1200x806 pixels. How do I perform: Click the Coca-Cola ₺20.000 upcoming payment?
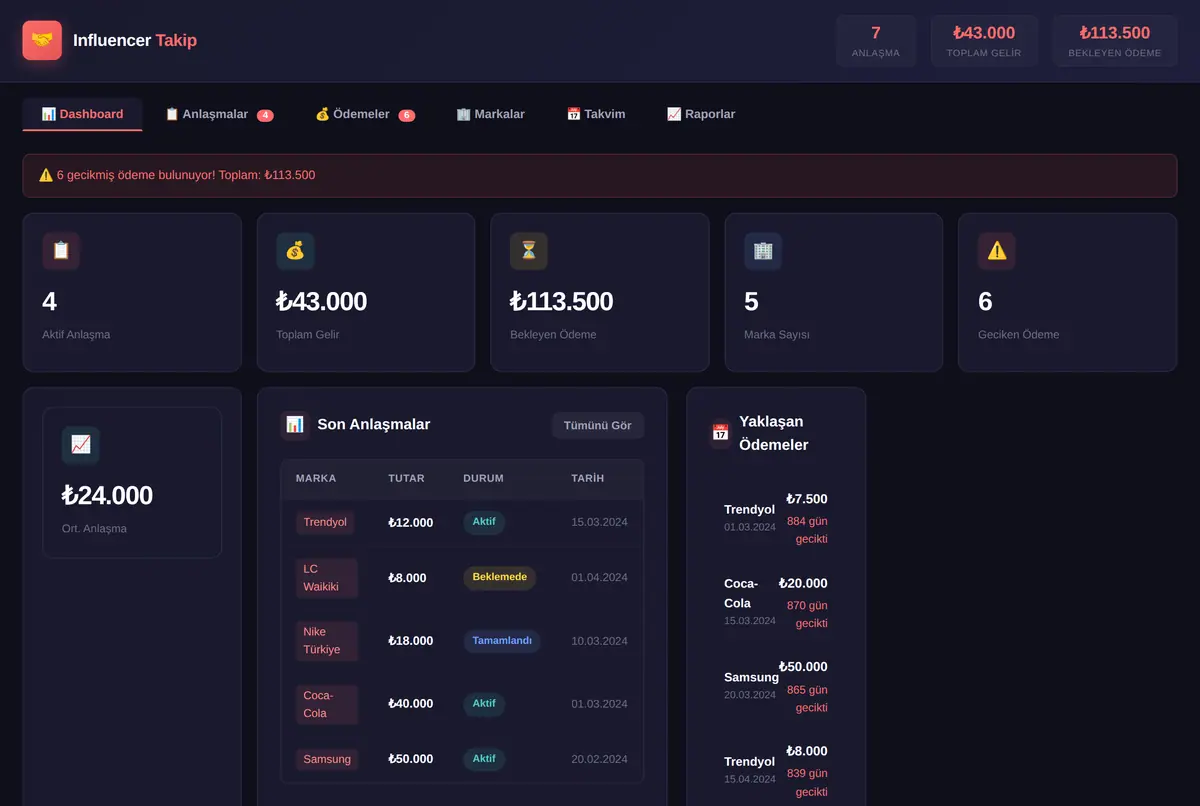pyautogui.click(x=776, y=602)
